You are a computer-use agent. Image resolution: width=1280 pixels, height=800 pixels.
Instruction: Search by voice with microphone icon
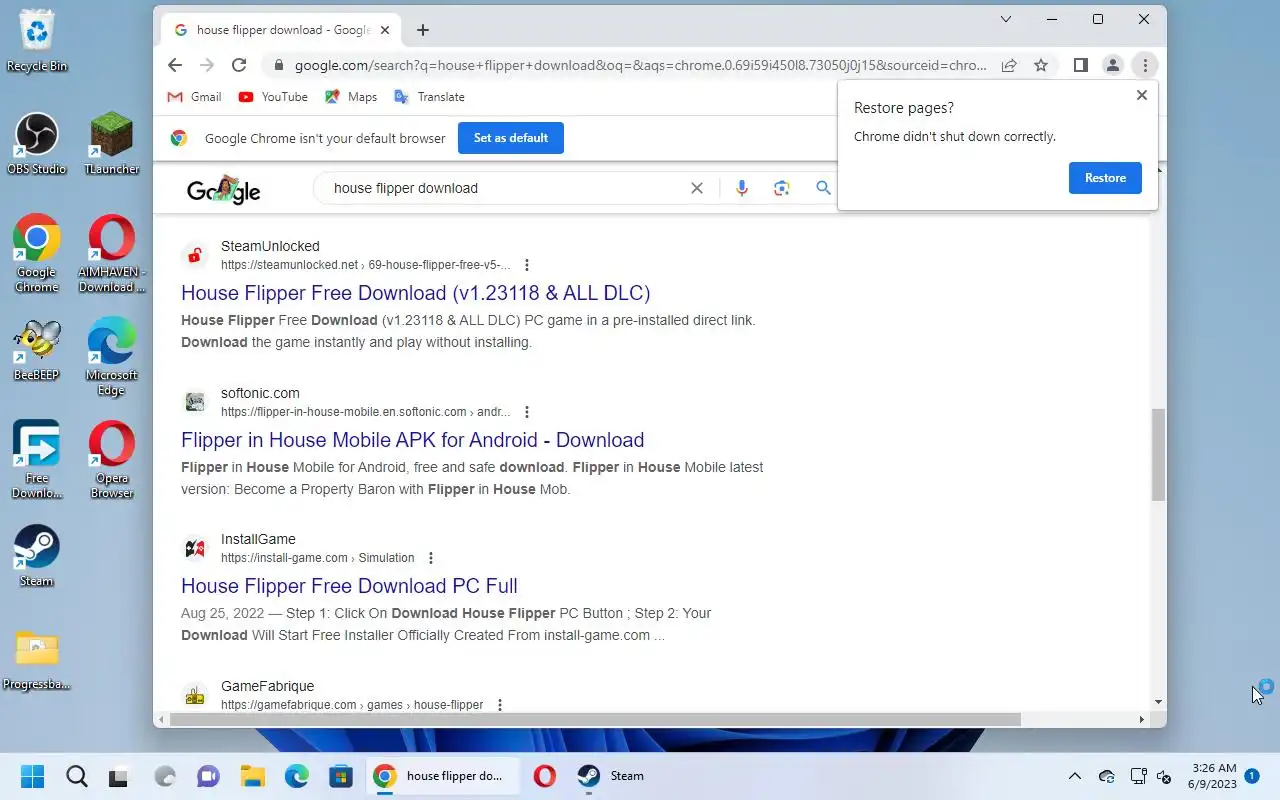[742, 188]
